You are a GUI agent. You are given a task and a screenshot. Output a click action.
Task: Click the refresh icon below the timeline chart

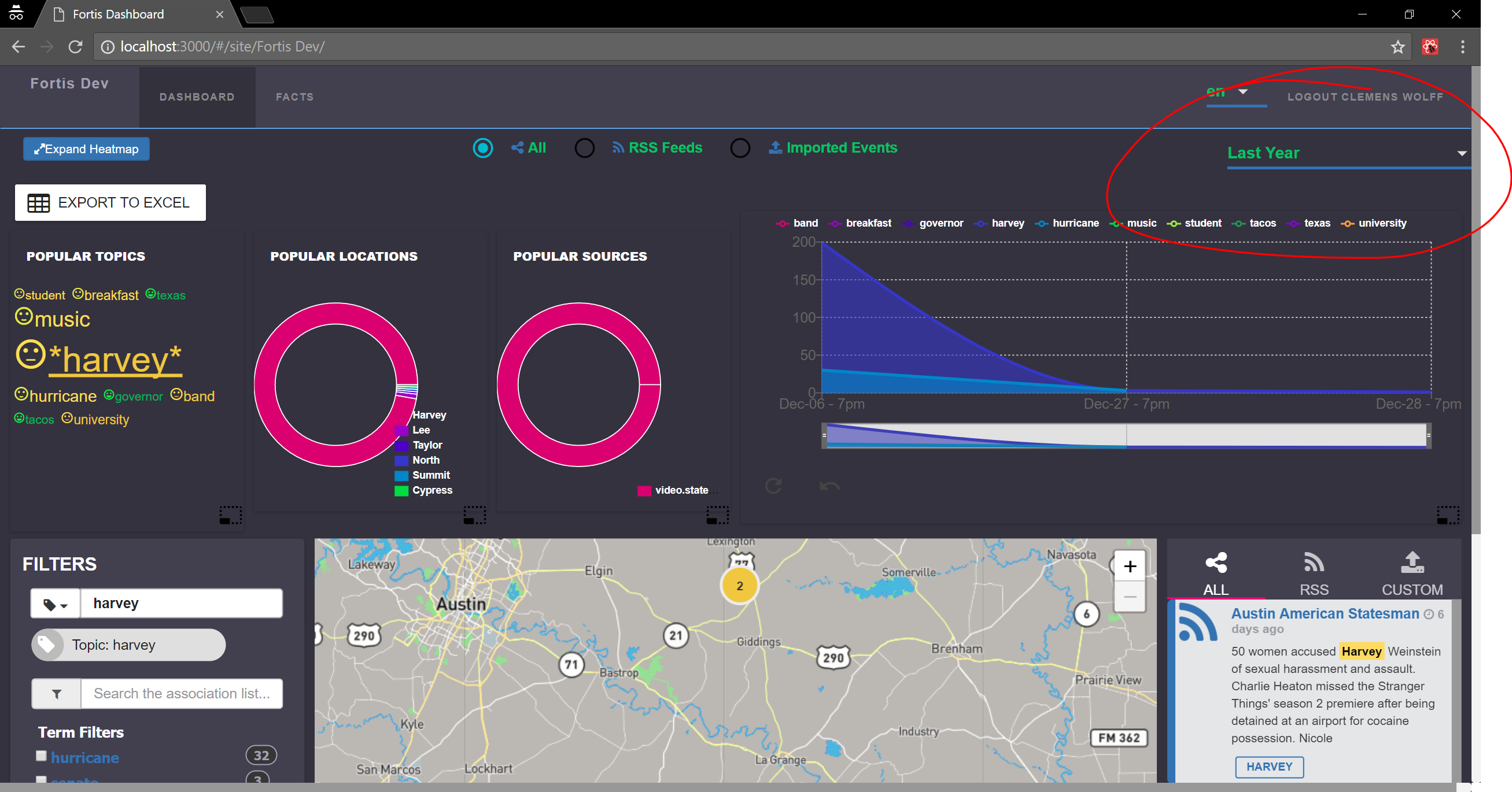point(773,486)
